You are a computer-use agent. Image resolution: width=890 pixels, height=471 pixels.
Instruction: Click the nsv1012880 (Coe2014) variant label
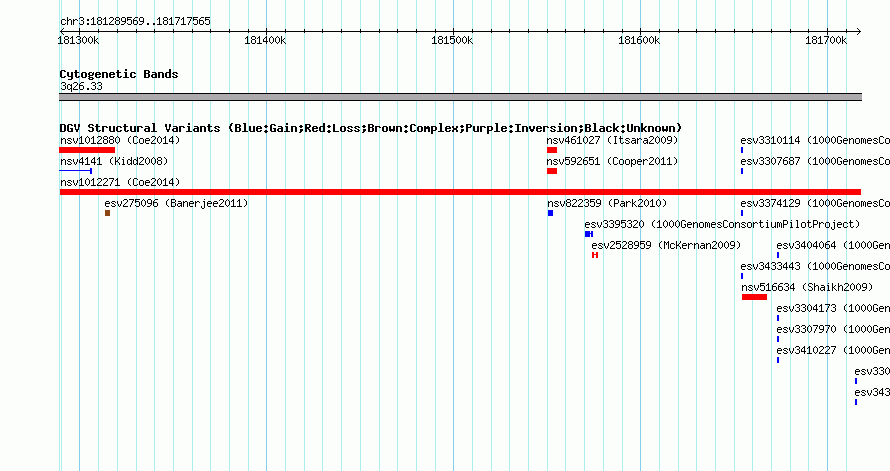[x=120, y=140]
